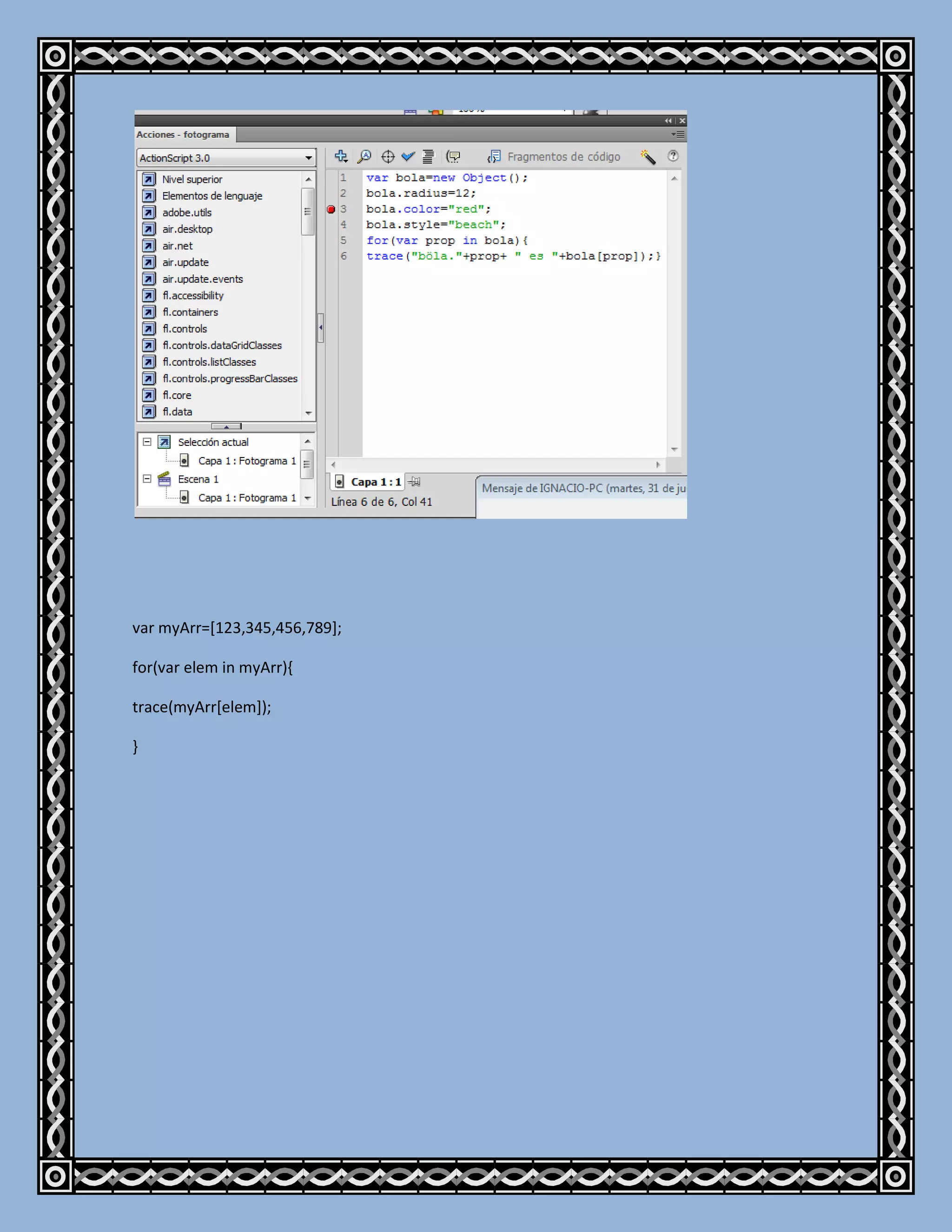Select Elementos de lenguaje entry
This screenshot has height=1232, width=952.
point(212,196)
